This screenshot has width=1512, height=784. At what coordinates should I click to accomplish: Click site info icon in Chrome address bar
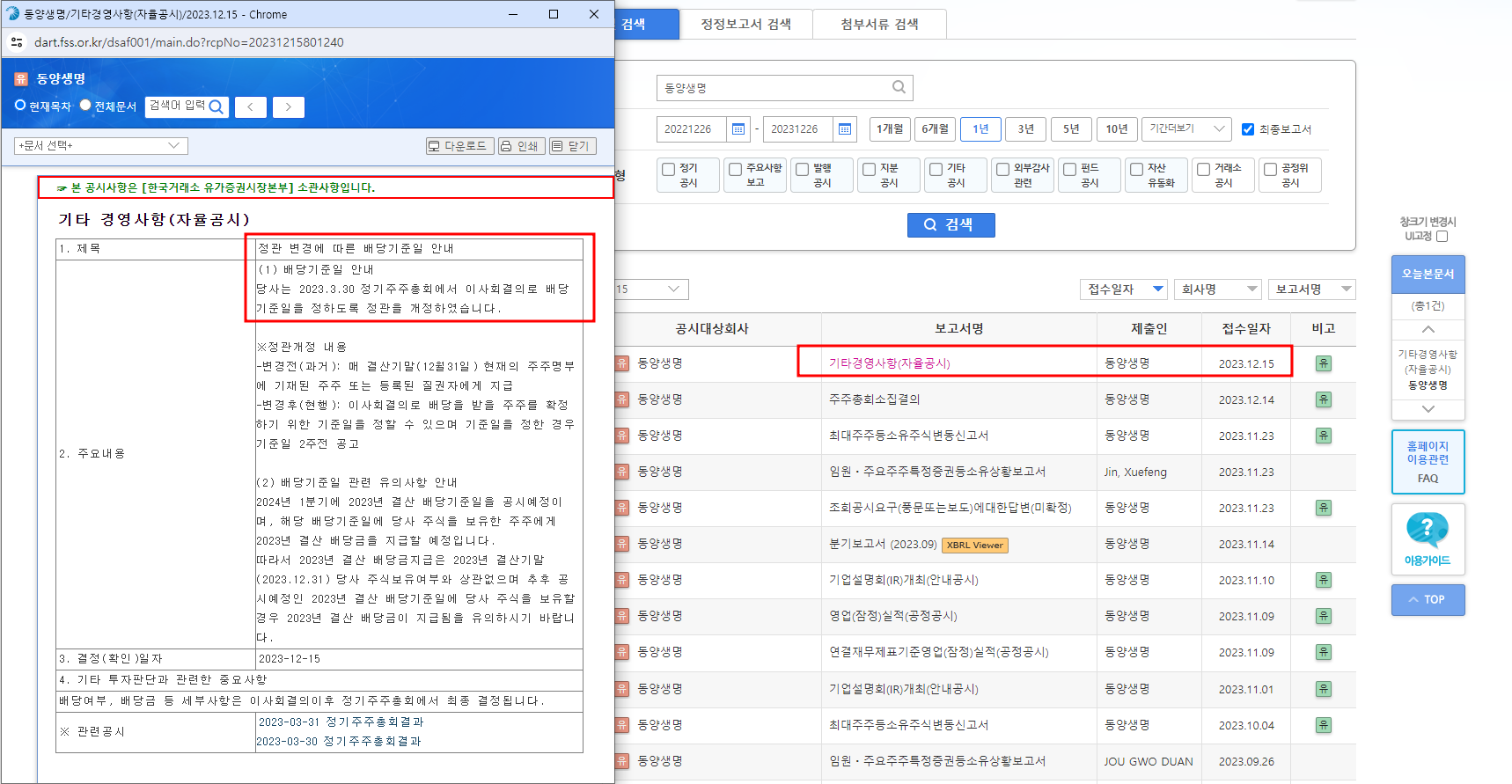(x=17, y=42)
